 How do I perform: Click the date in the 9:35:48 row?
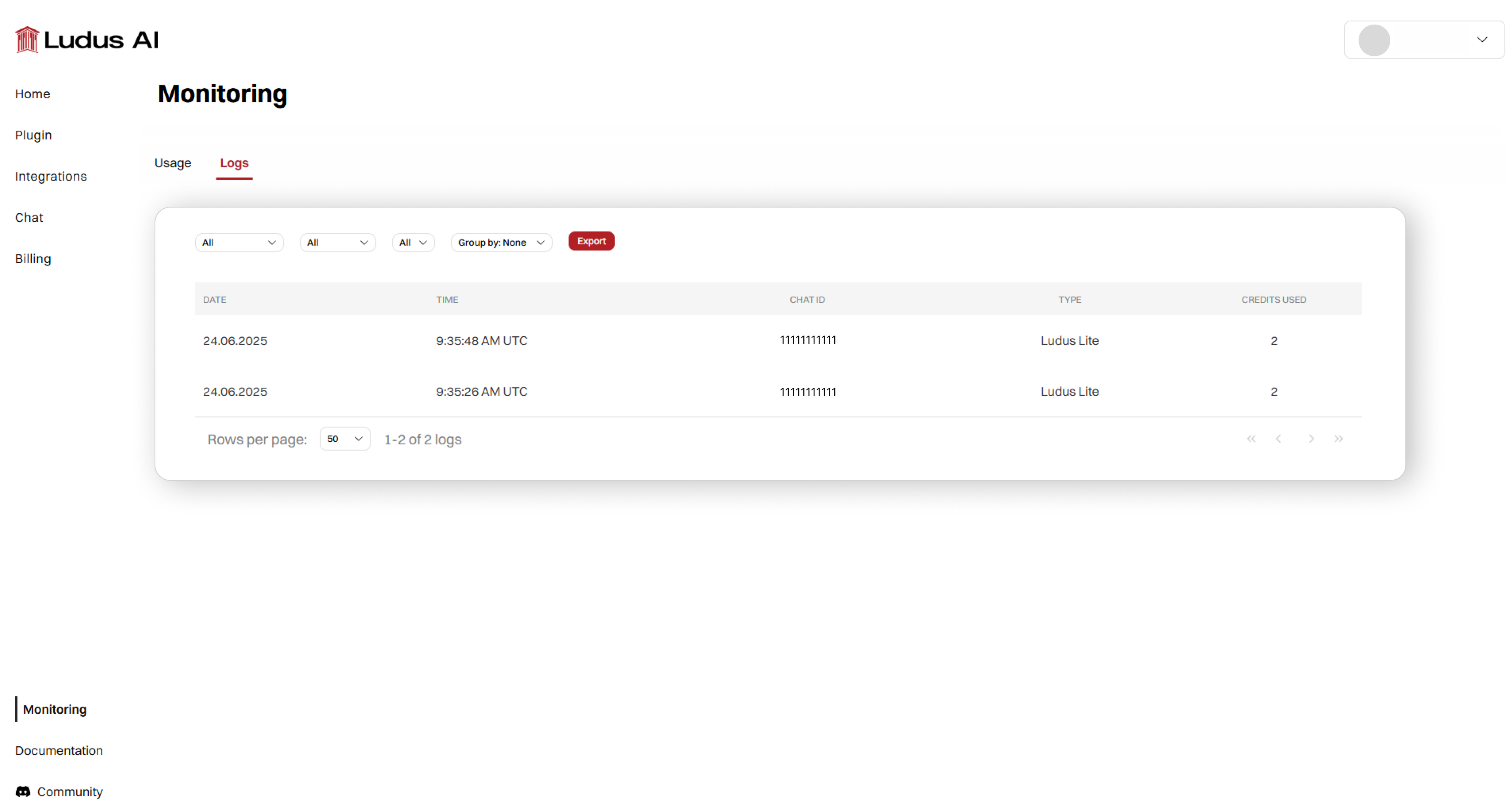pyautogui.click(x=235, y=341)
